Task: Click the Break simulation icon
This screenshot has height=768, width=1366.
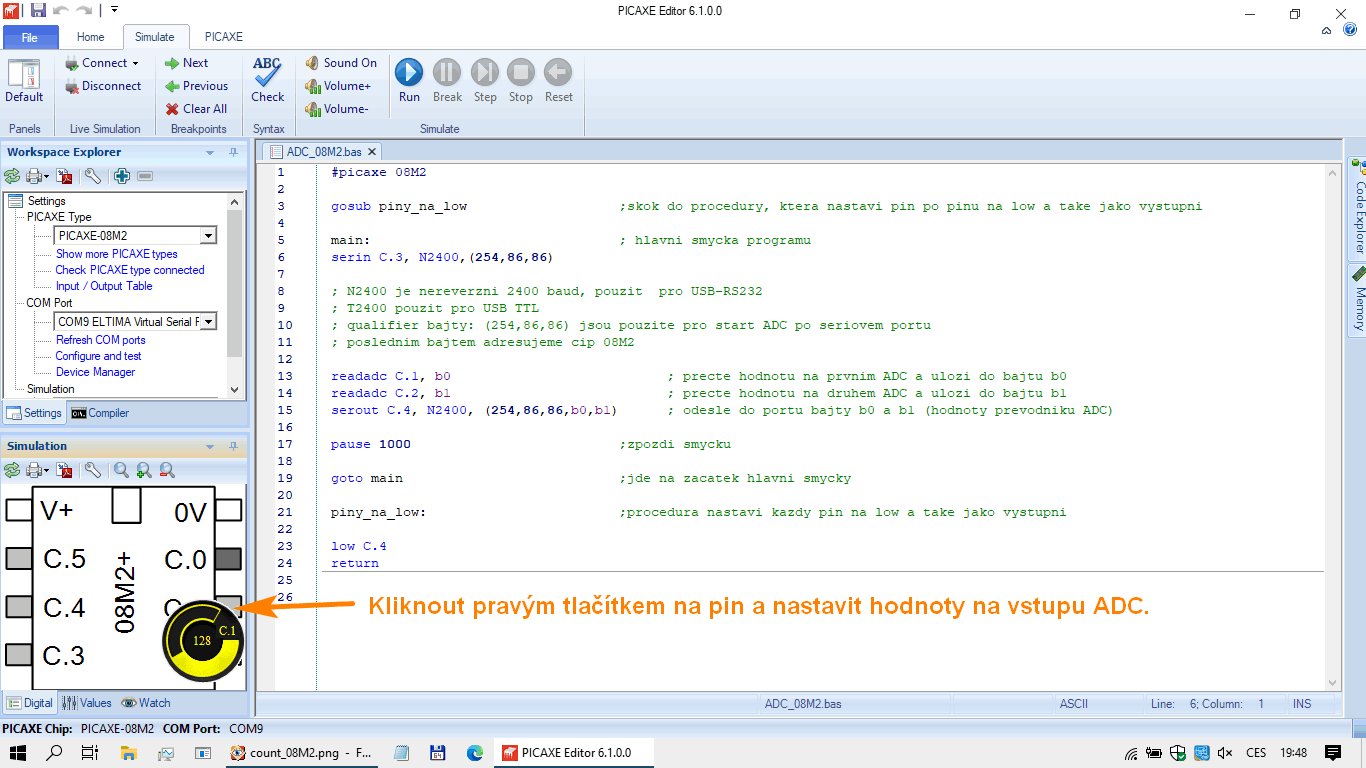Action: point(447,72)
